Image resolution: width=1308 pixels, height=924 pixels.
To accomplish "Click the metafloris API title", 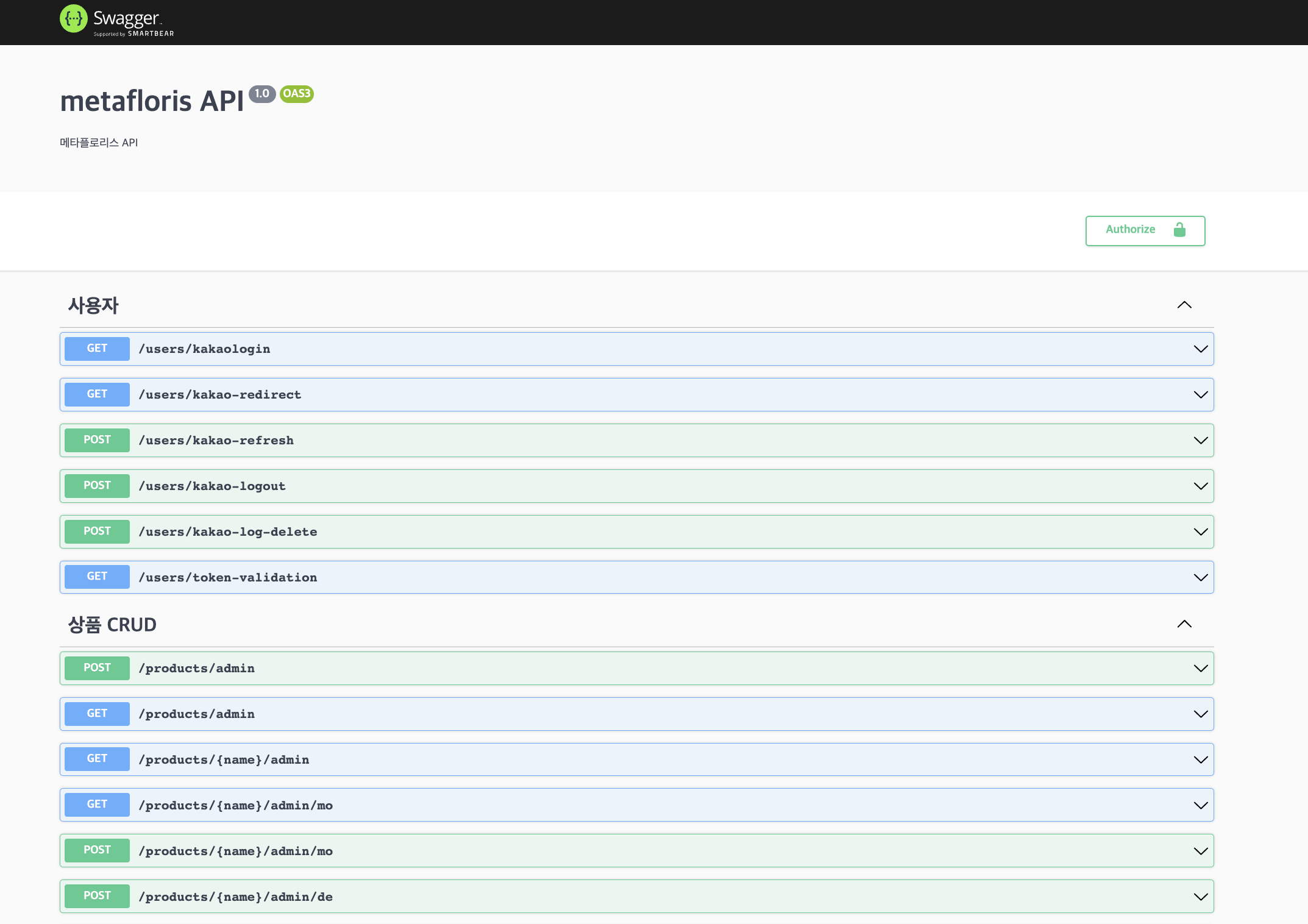I will (x=152, y=101).
